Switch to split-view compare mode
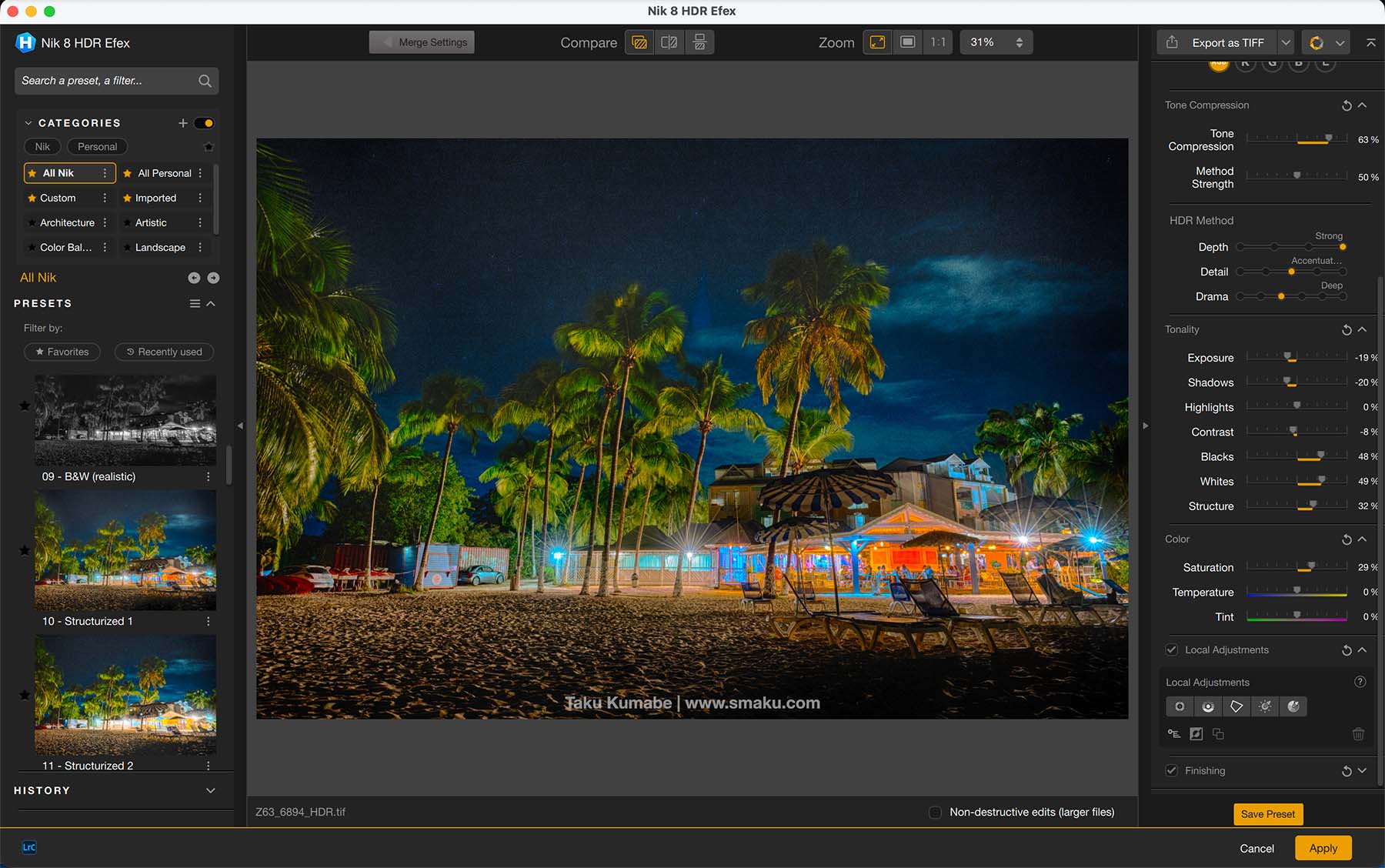This screenshot has height=868, width=1385. 669,42
